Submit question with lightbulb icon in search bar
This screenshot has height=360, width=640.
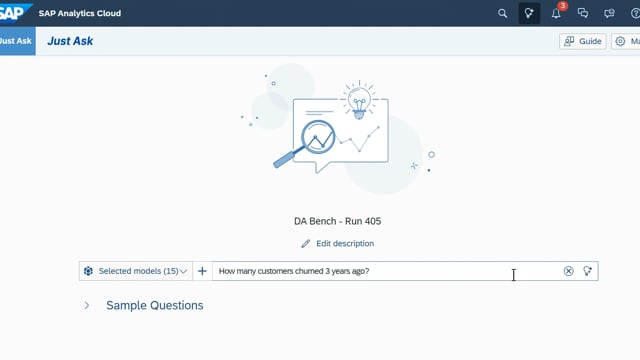pos(587,271)
